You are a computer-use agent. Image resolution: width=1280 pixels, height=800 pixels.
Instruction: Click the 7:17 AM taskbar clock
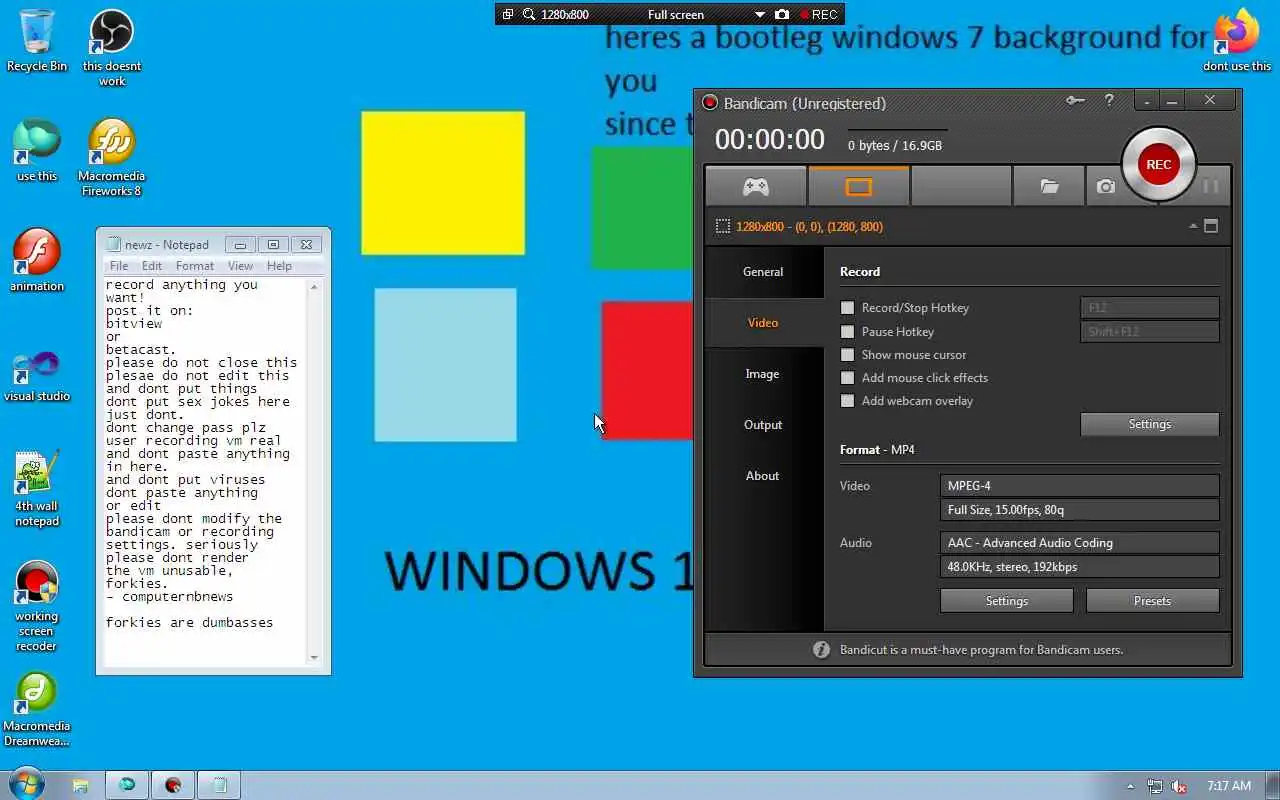click(x=1229, y=786)
